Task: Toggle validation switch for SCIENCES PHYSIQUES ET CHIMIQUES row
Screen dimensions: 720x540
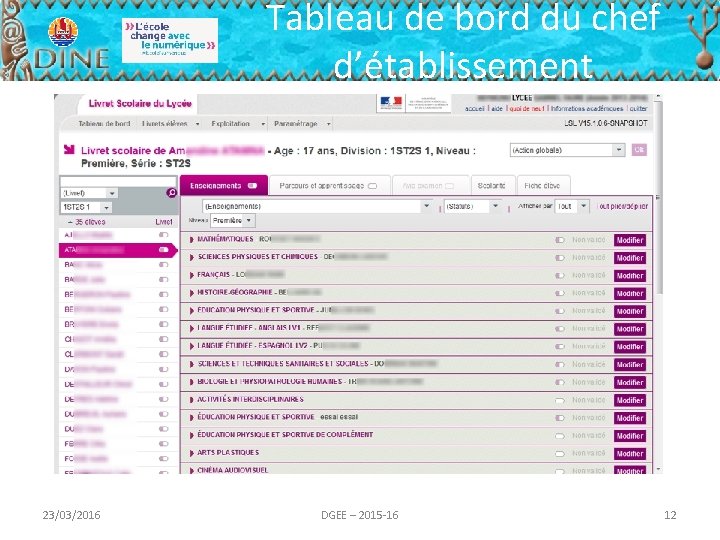Action: tap(559, 258)
